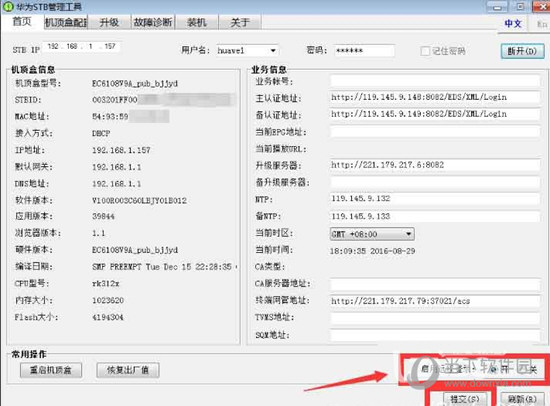Click the TVMS地址 input field
Viewport: 550px width, 406px height.
tap(435, 318)
